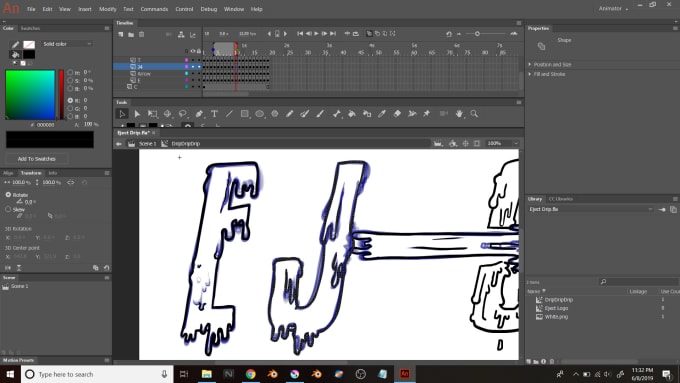This screenshot has height=383, width=680.
Task: Open the Animator workspace dropdown
Action: pyautogui.click(x=613, y=9)
